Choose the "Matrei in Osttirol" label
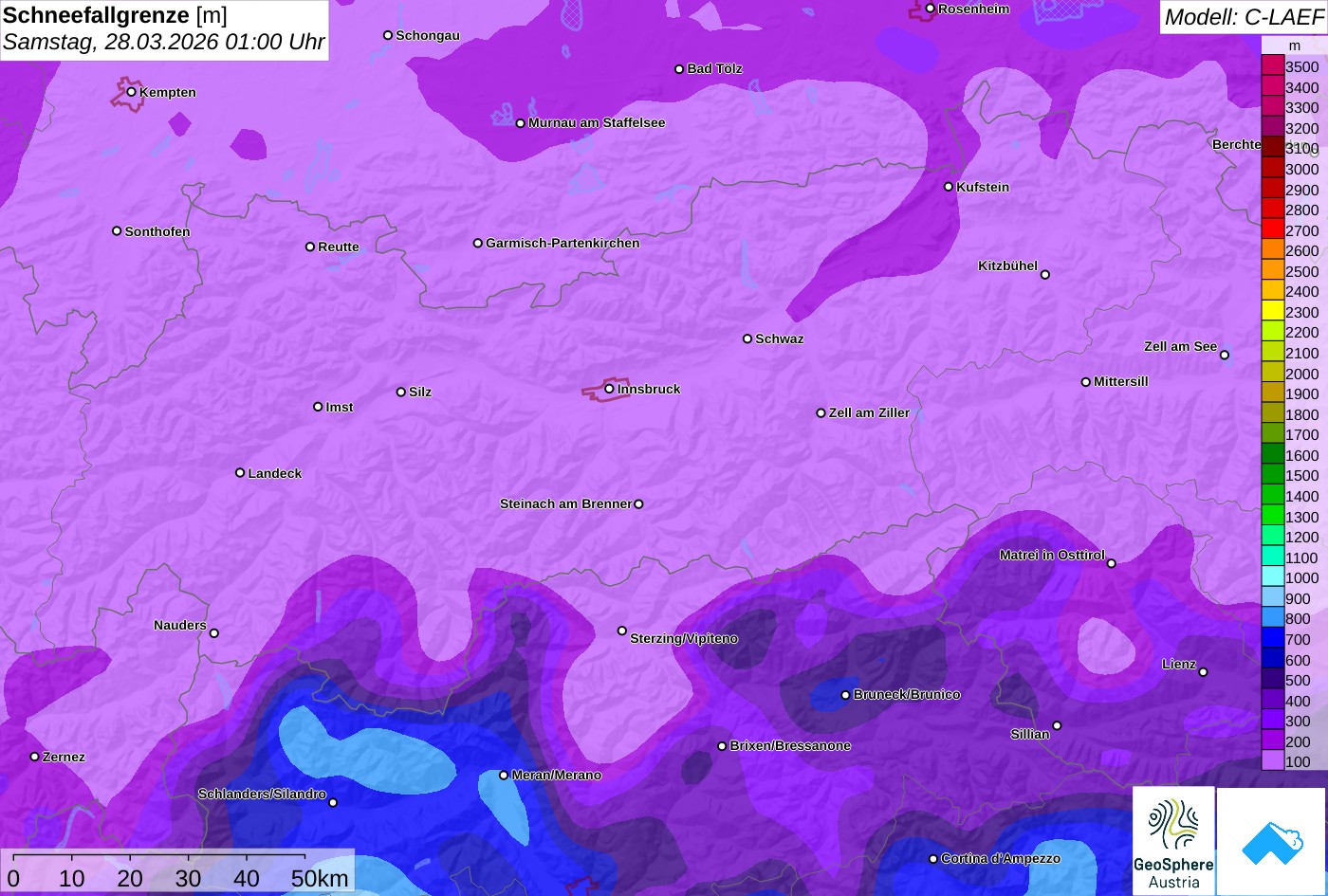This screenshot has height=896, width=1328. (x=1052, y=555)
